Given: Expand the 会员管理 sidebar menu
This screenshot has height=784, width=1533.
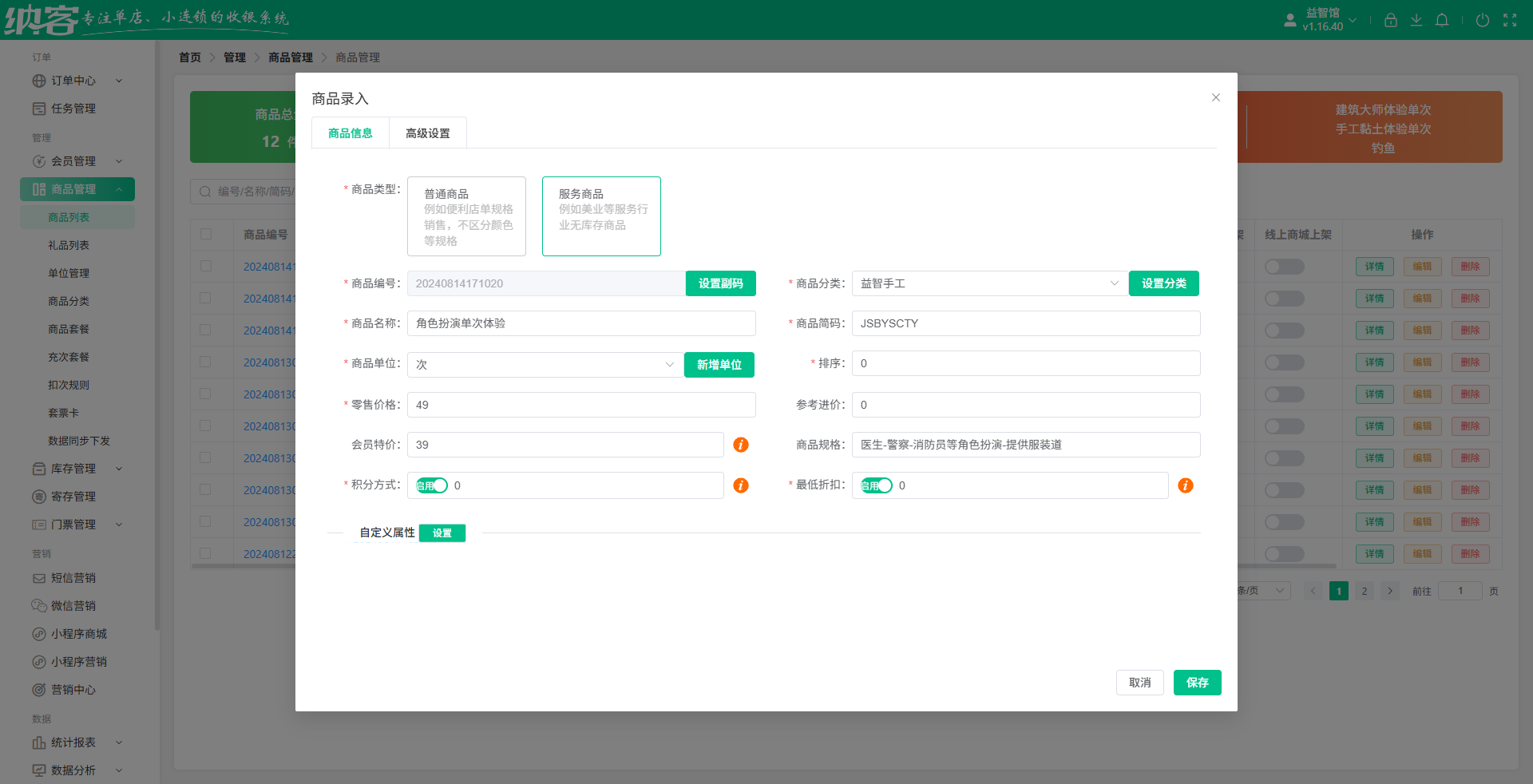Looking at the screenshot, I should (119, 161).
